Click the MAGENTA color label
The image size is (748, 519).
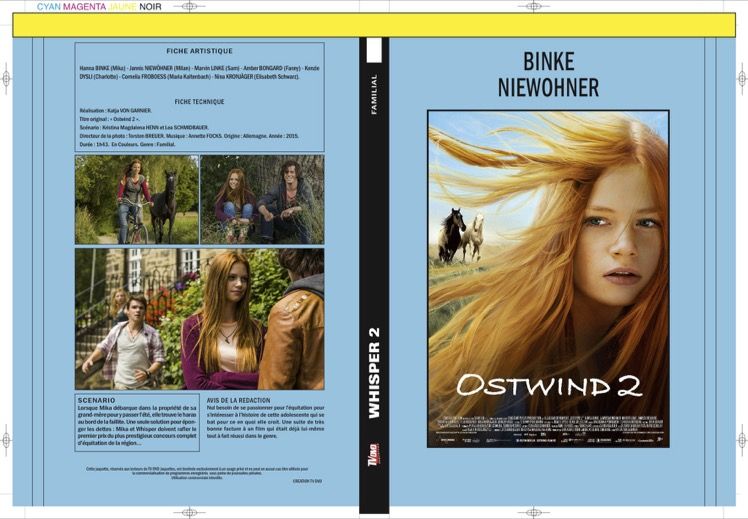point(84,7)
